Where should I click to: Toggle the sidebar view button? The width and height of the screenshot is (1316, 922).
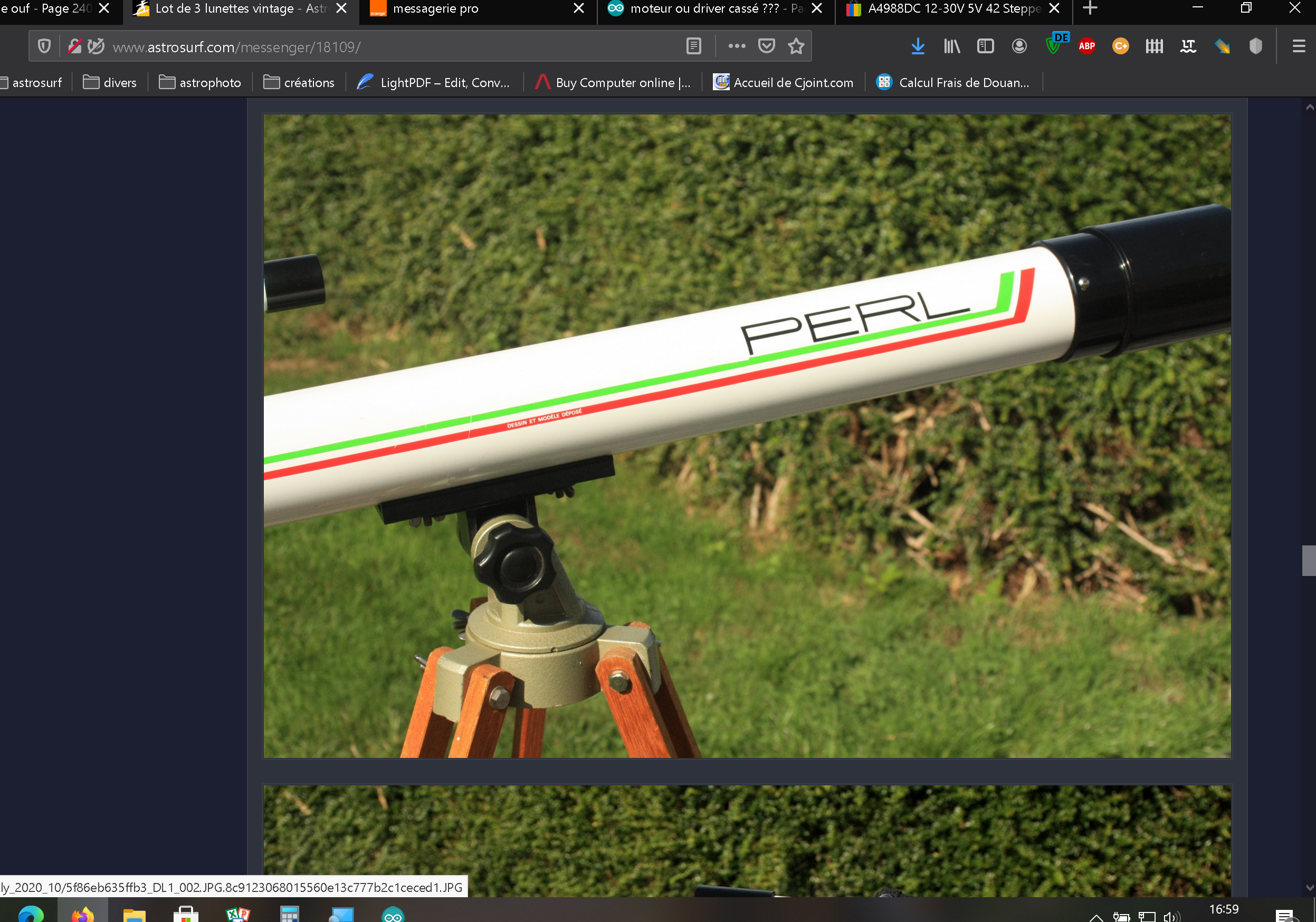(x=985, y=46)
